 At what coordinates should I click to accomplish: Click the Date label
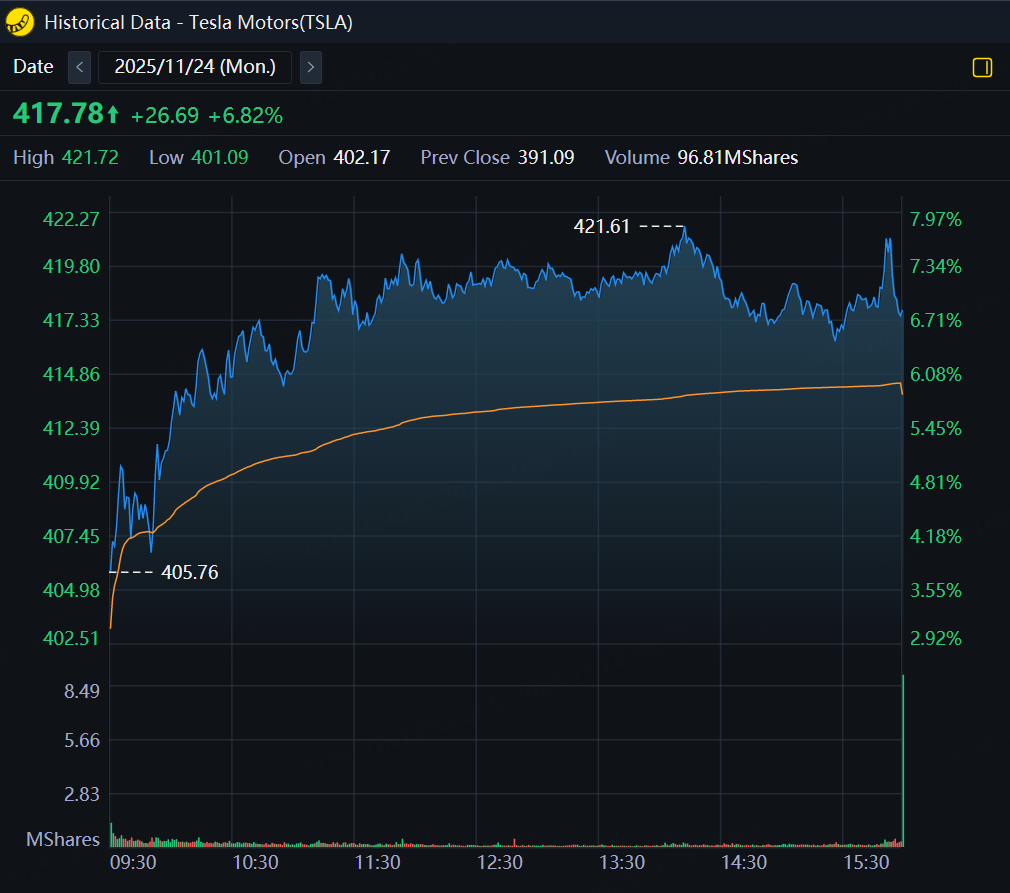point(33,66)
